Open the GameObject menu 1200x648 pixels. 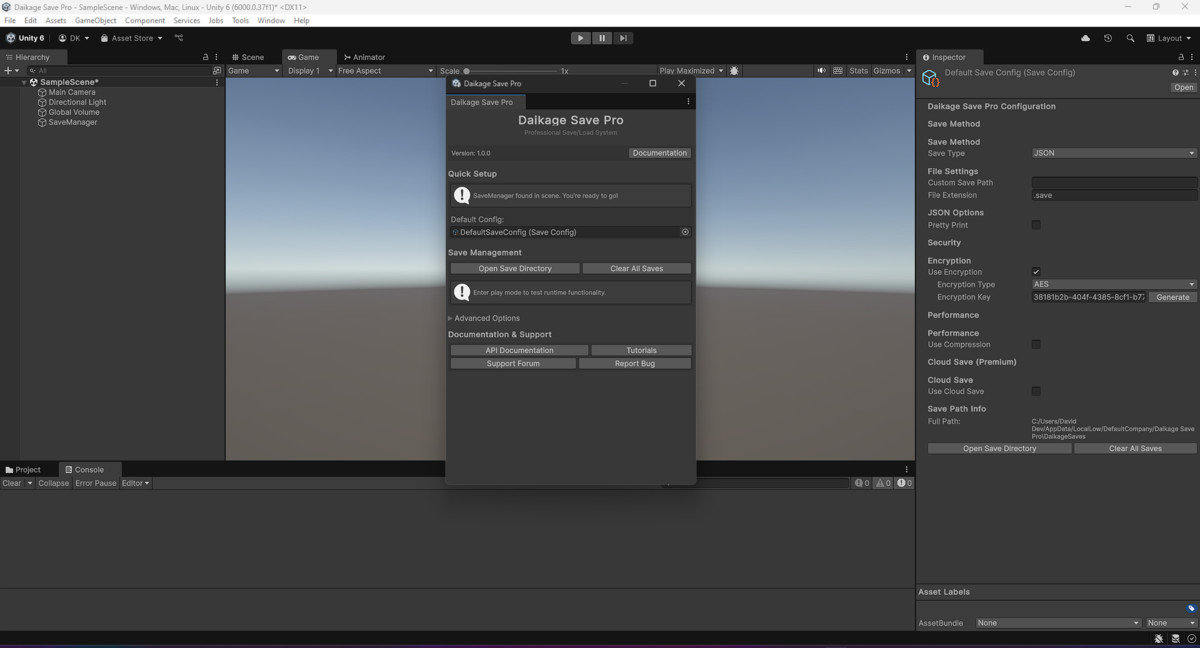coord(95,20)
